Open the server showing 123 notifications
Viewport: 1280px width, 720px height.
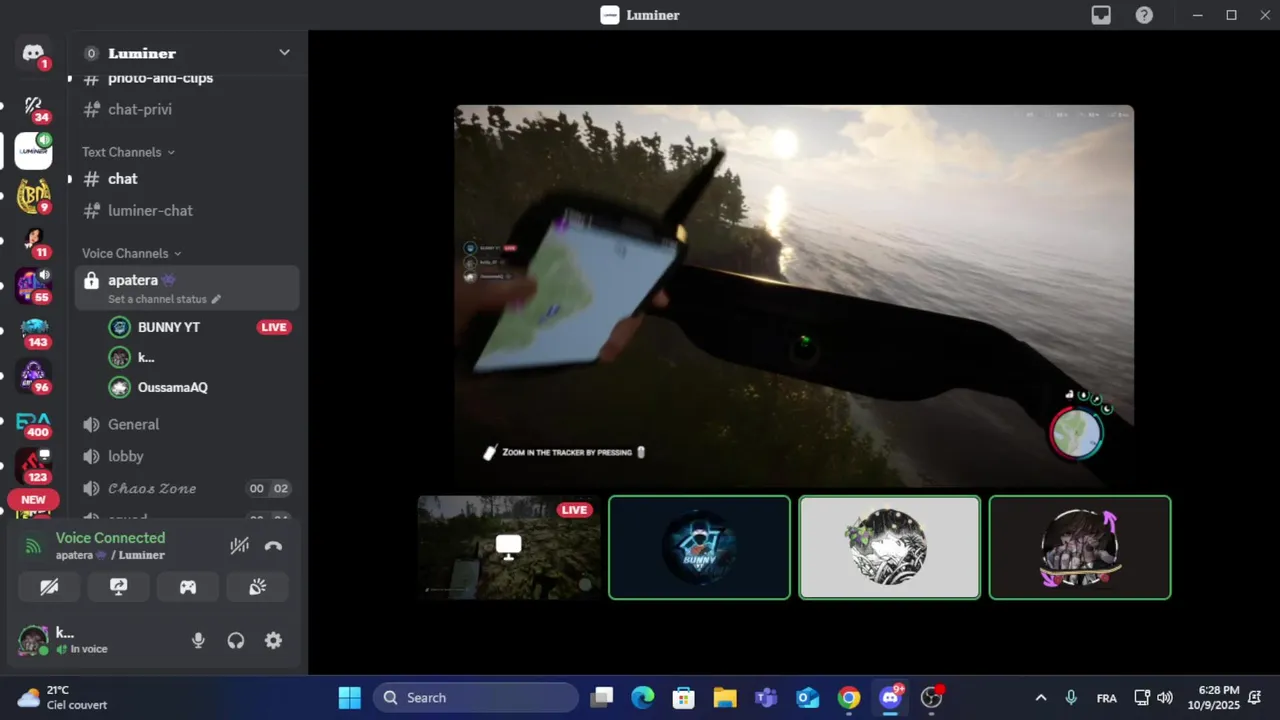coord(33,466)
